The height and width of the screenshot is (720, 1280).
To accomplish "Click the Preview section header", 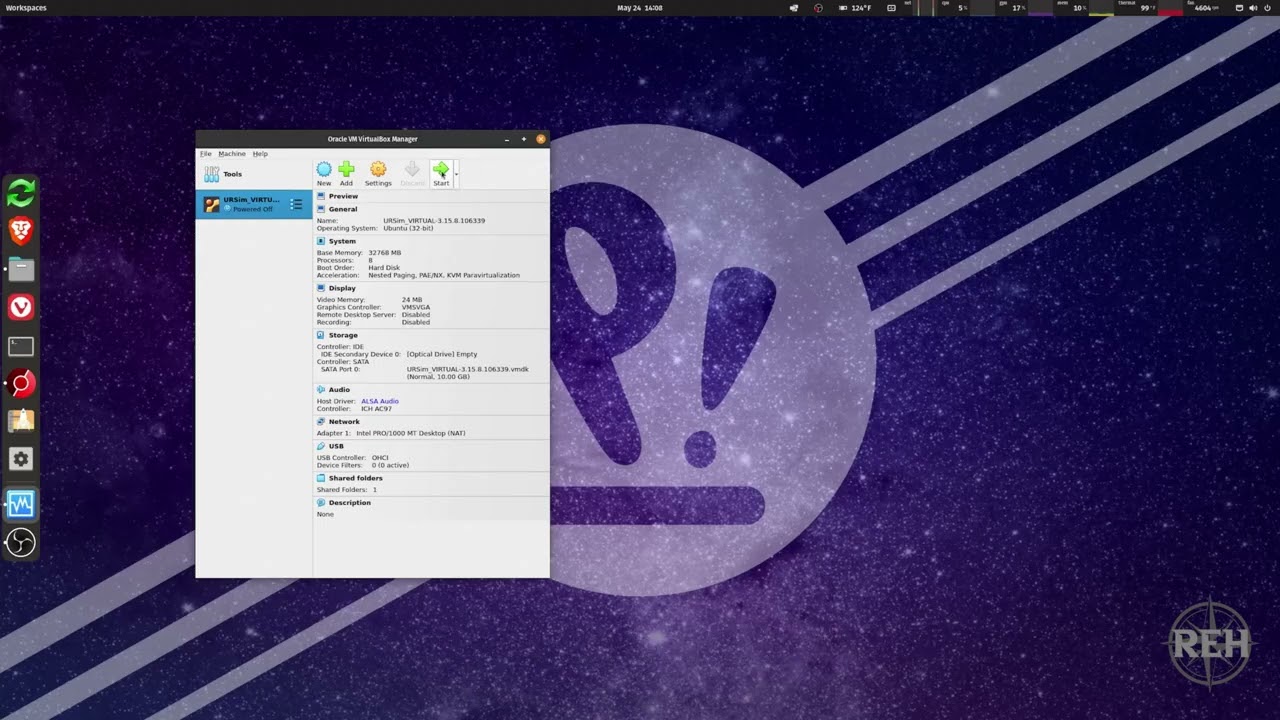I will 343,196.
